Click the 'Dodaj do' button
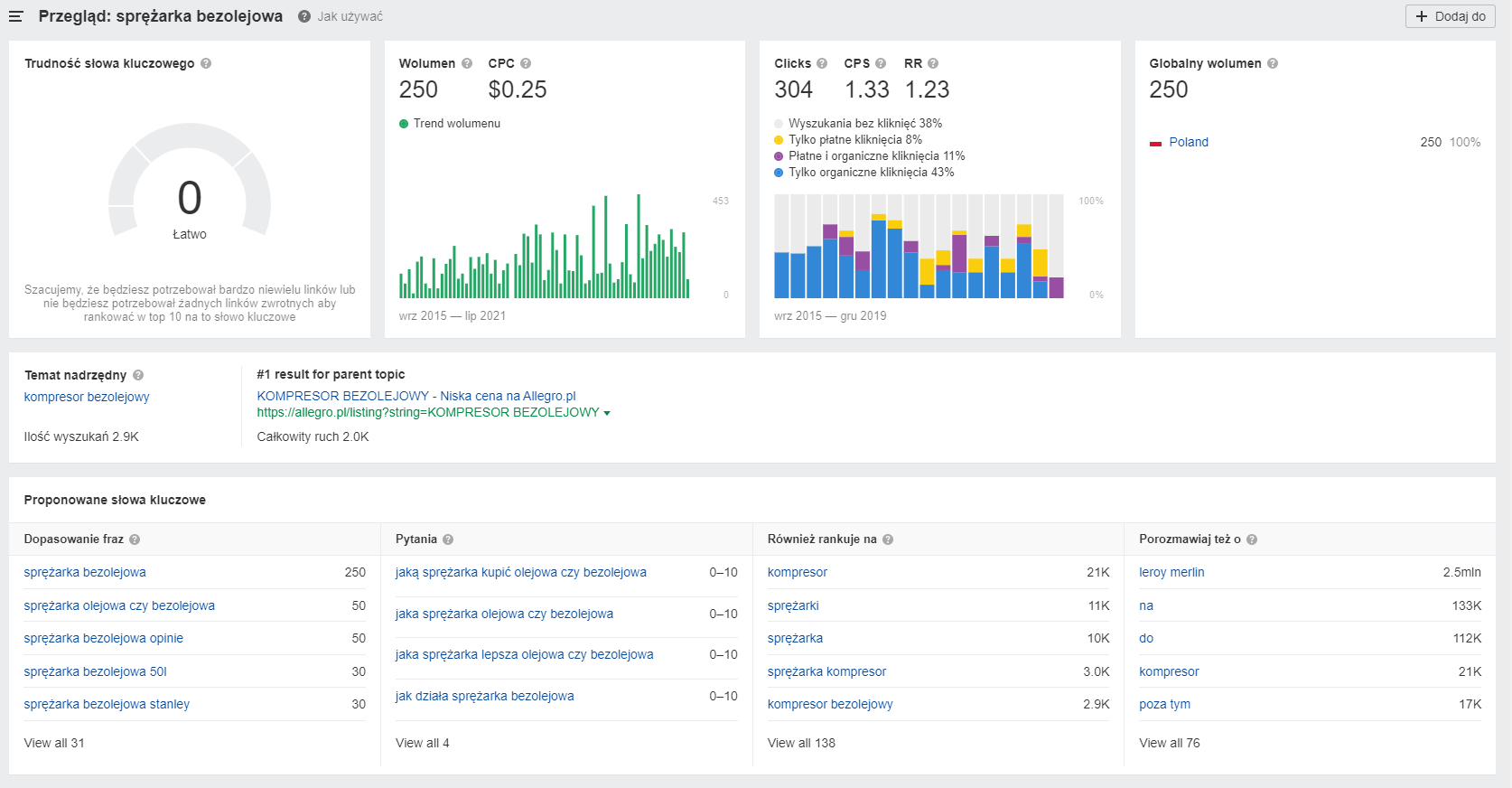This screenshot has height=788, width=1512. pyautogui.click(x=1451, y=16)
